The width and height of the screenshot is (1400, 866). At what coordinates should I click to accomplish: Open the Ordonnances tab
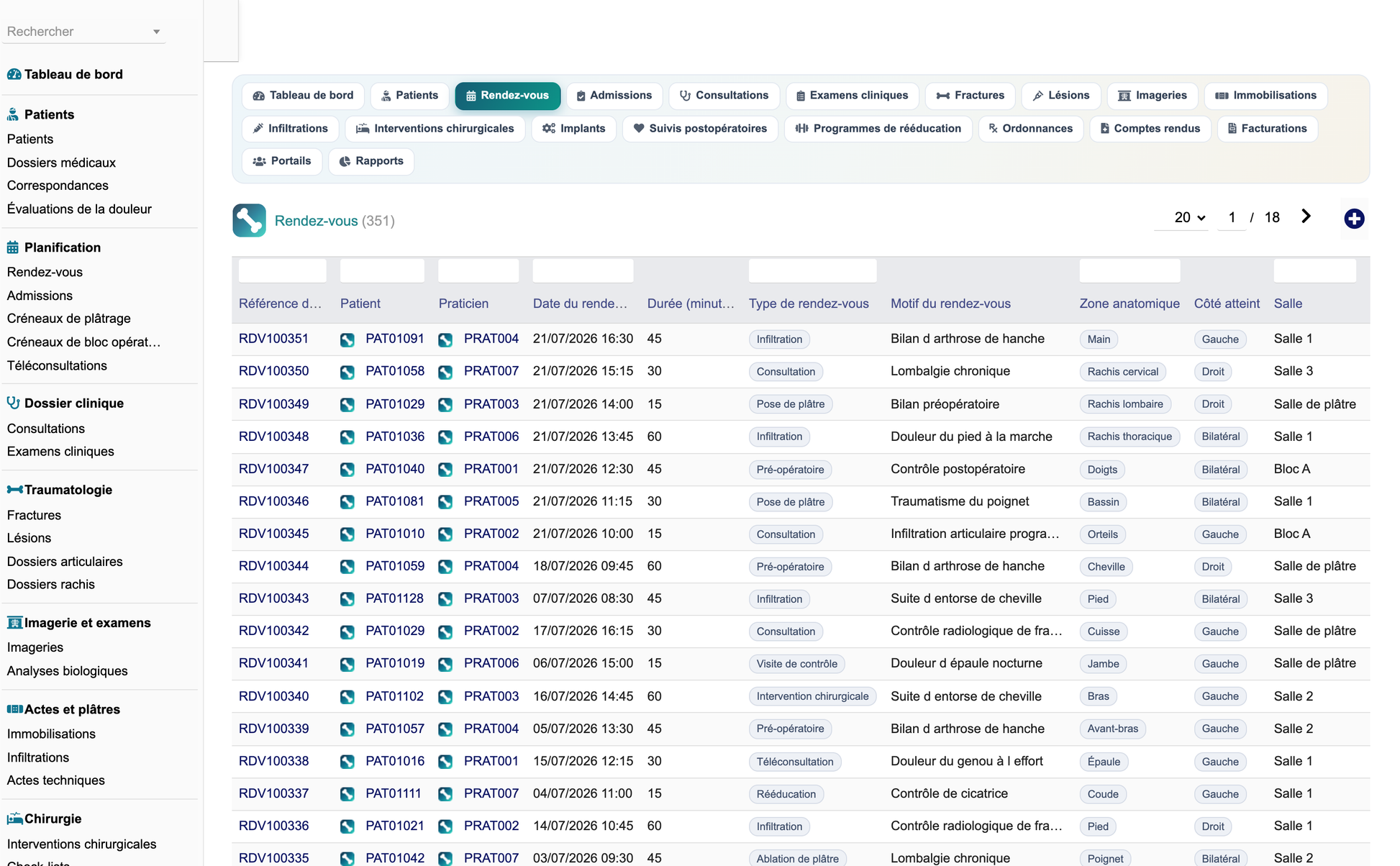[1030, 129]
